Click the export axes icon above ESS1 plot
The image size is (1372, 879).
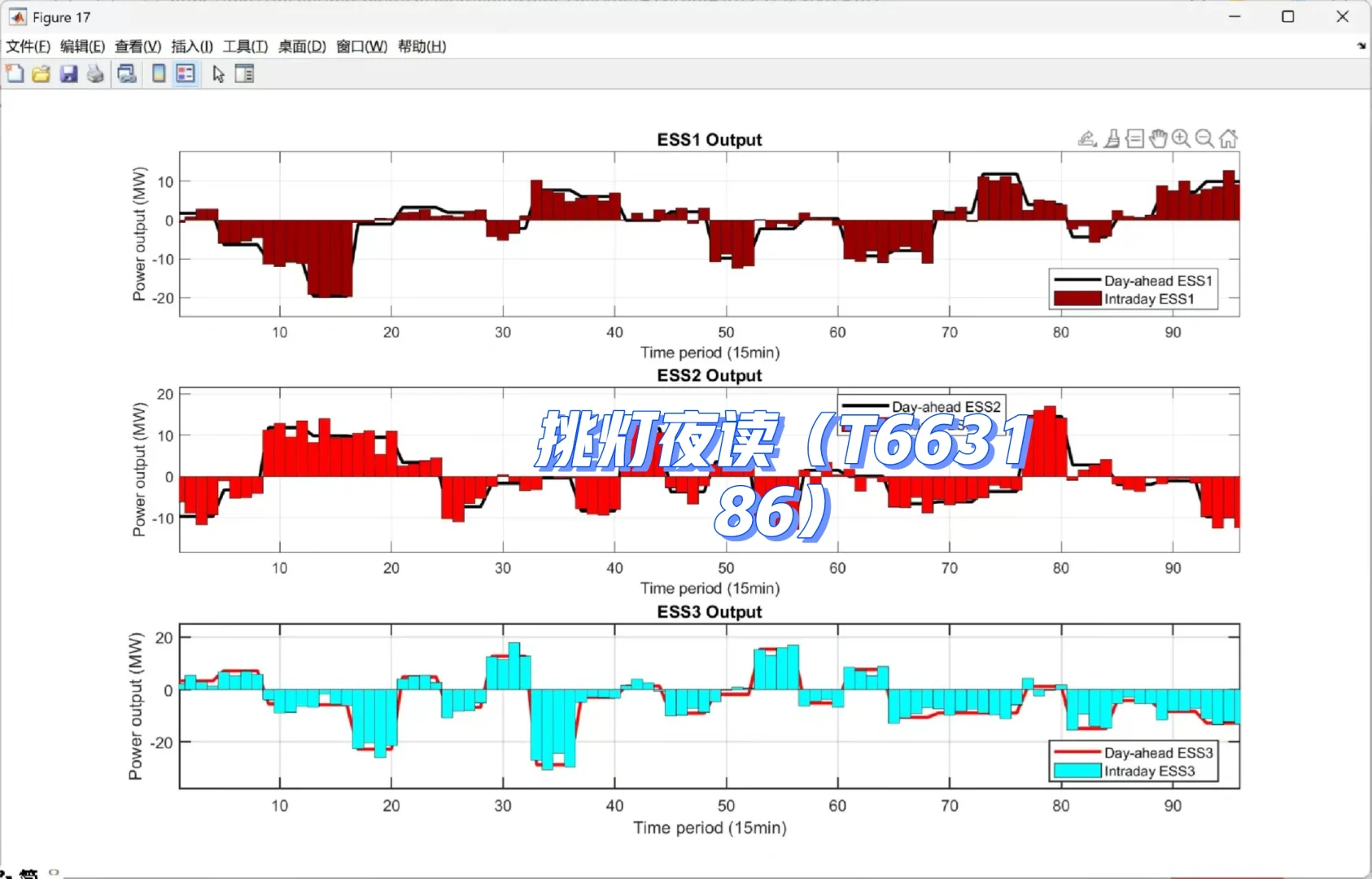point(1087,138)
